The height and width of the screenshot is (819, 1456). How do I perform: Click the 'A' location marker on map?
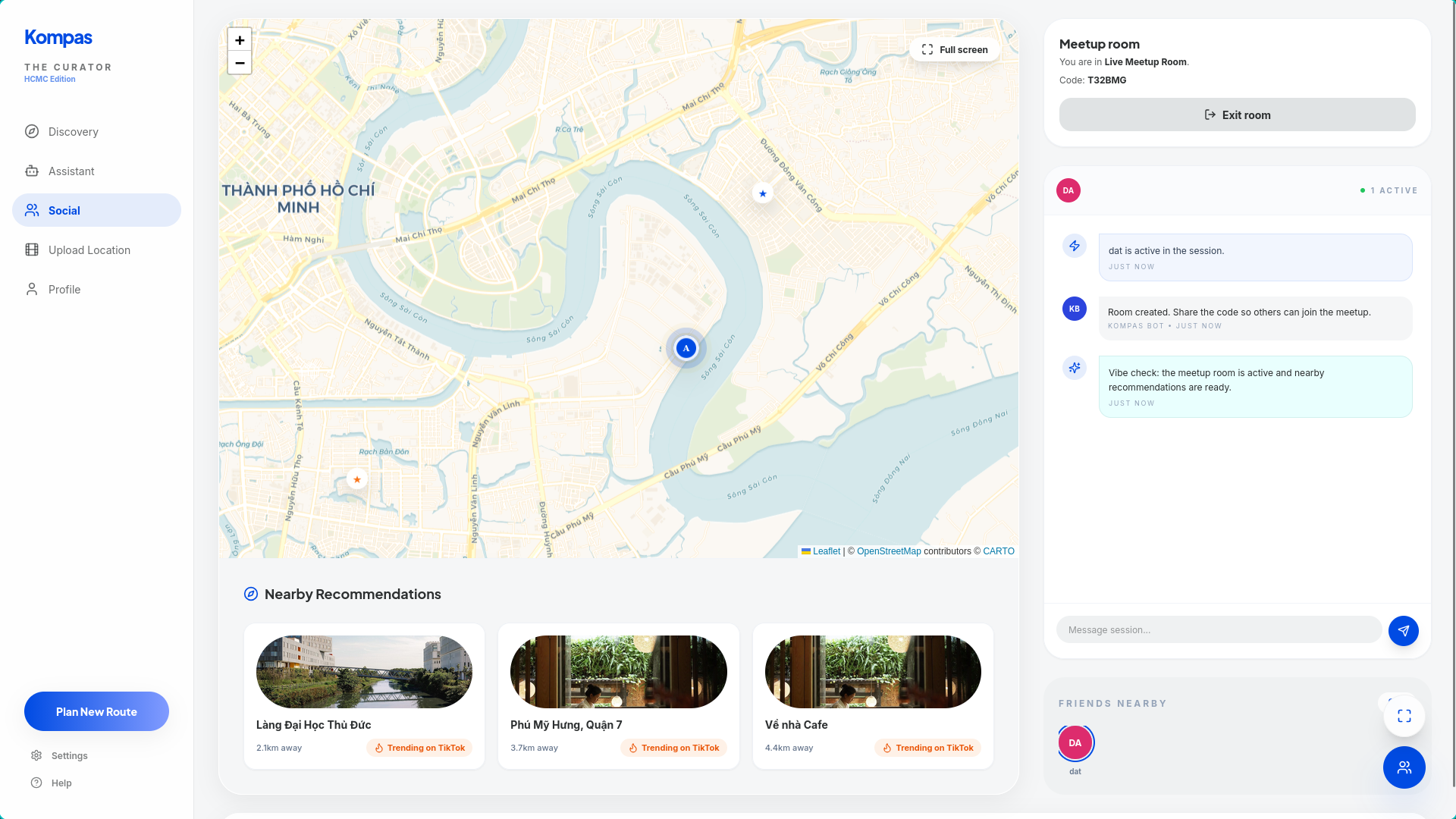pos(686,348)
